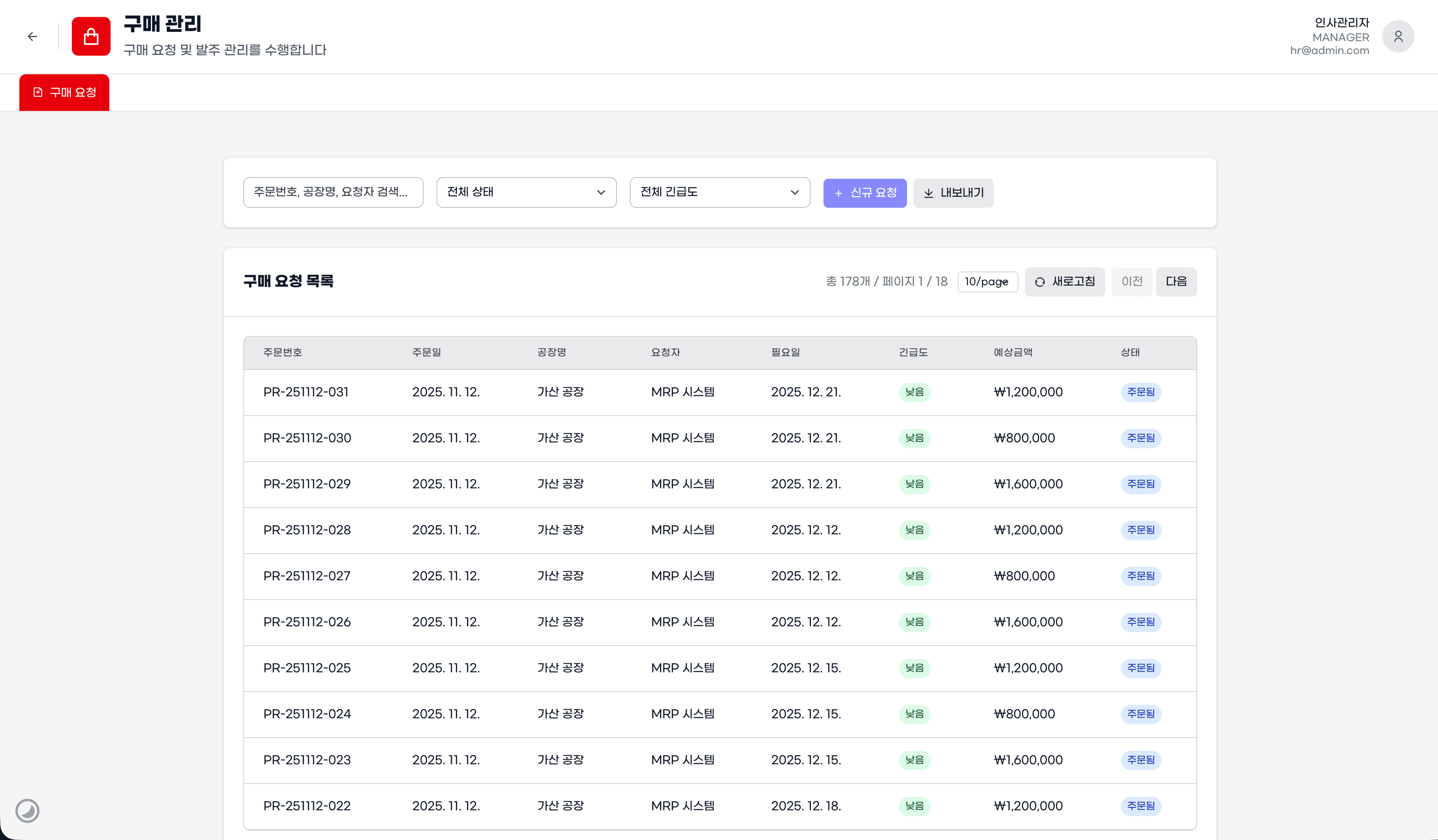Click the 주문번호 column header

(282, 353)
